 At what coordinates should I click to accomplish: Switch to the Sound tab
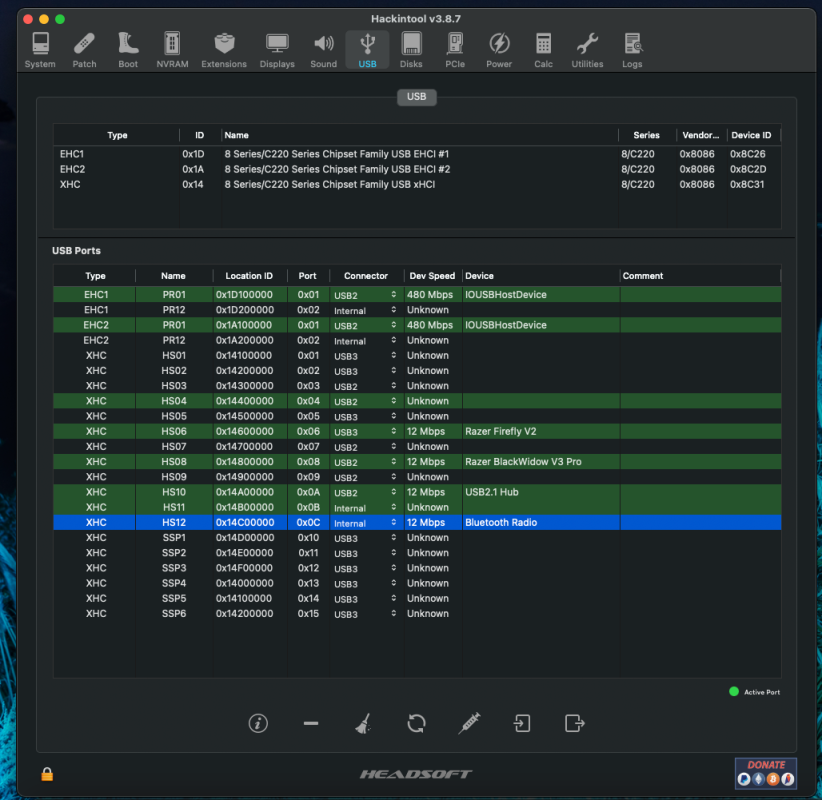[x=323, y=50]
